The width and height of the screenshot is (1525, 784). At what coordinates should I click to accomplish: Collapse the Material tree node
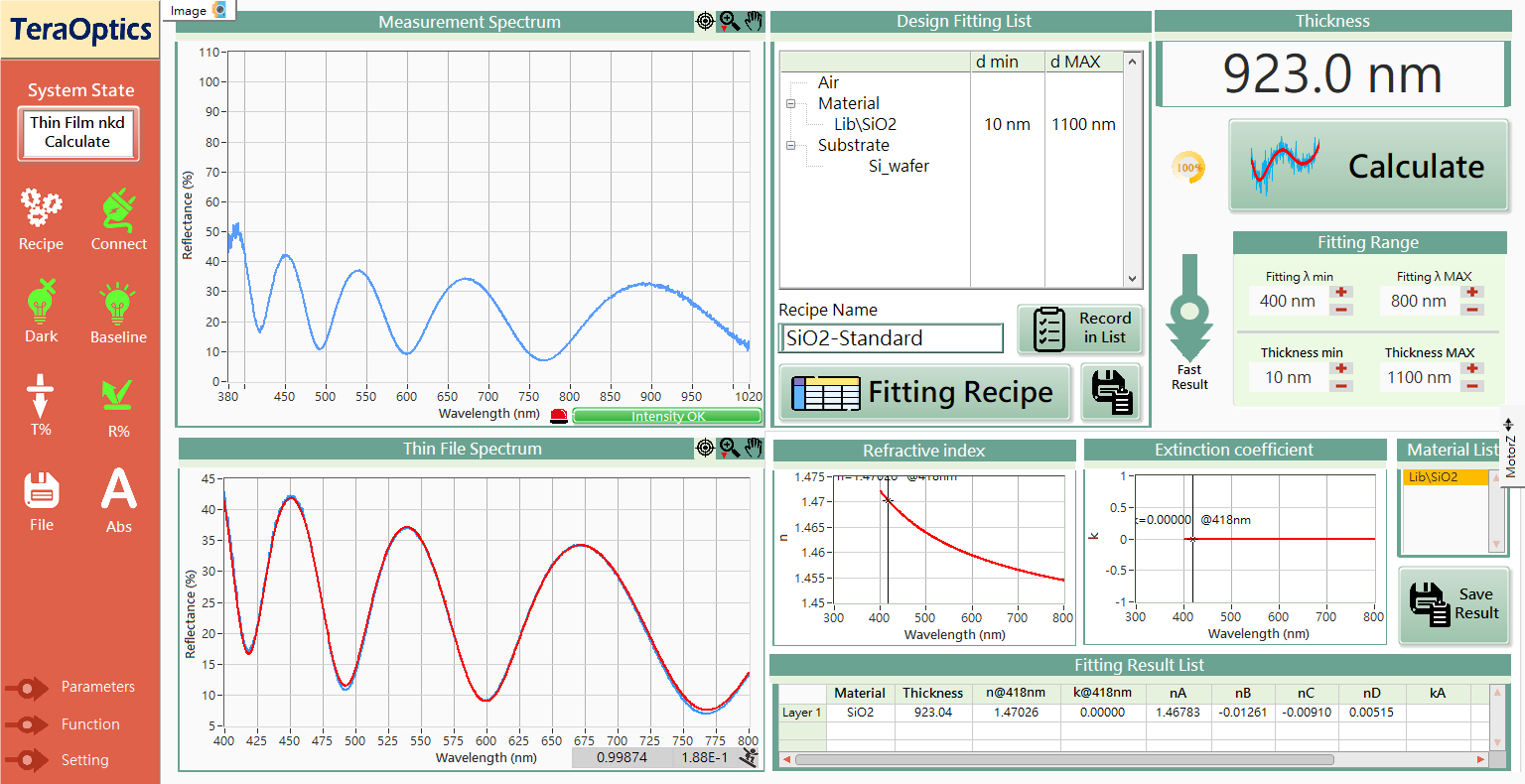(792, 104)
